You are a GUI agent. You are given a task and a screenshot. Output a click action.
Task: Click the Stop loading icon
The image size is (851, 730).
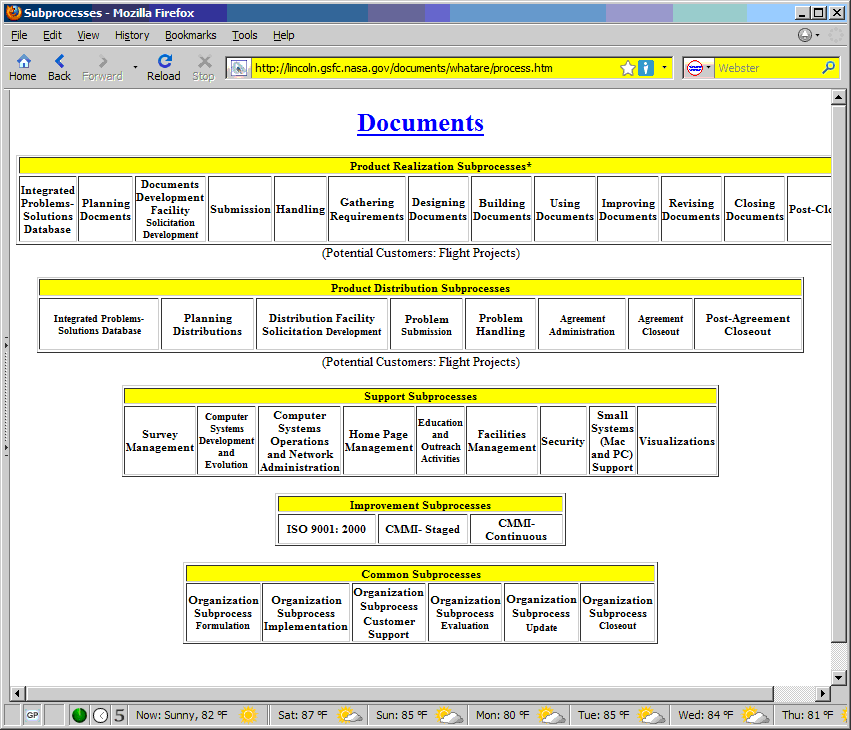[x=204, y=68]
